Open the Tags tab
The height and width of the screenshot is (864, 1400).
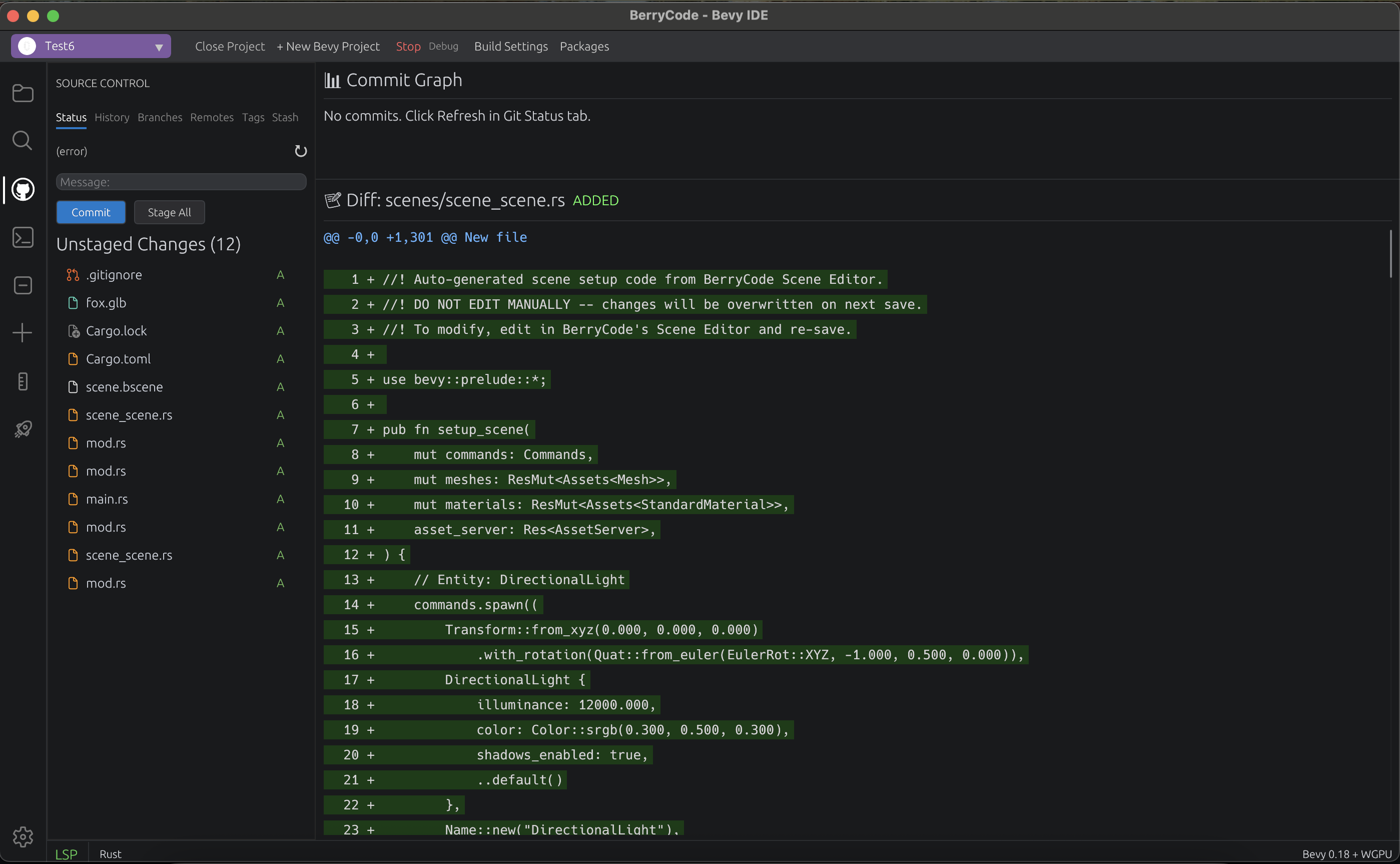(253, 118)
